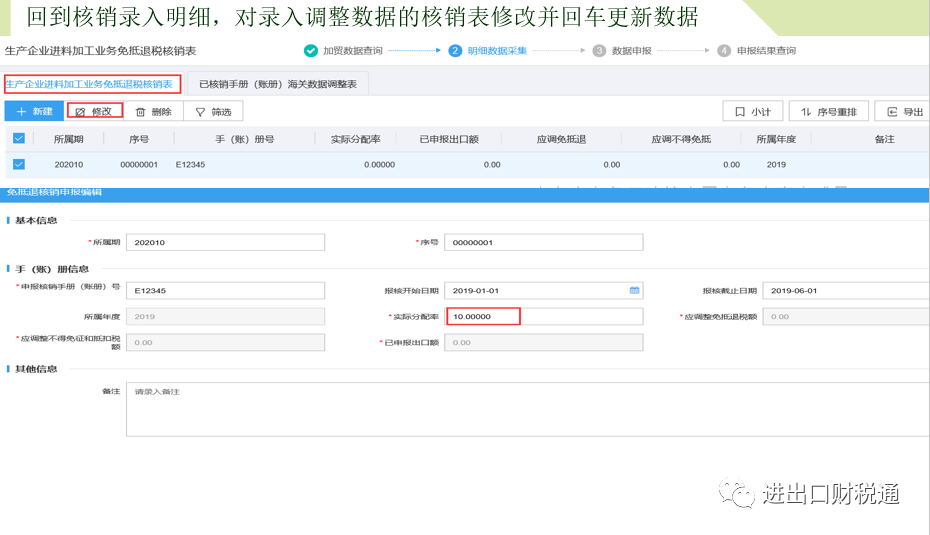Screen dimensions: 930x535
Task: Click the 备注 textarea
Action: click(x=528, y=409)
